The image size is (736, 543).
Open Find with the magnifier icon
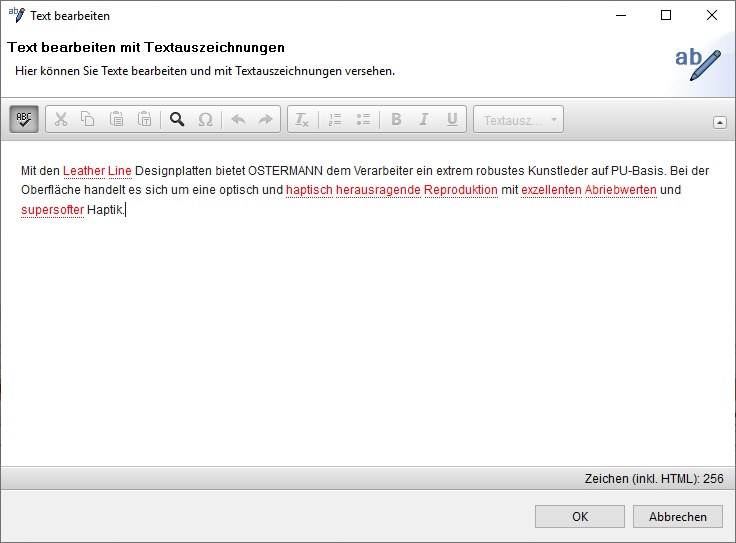[177, 120]
